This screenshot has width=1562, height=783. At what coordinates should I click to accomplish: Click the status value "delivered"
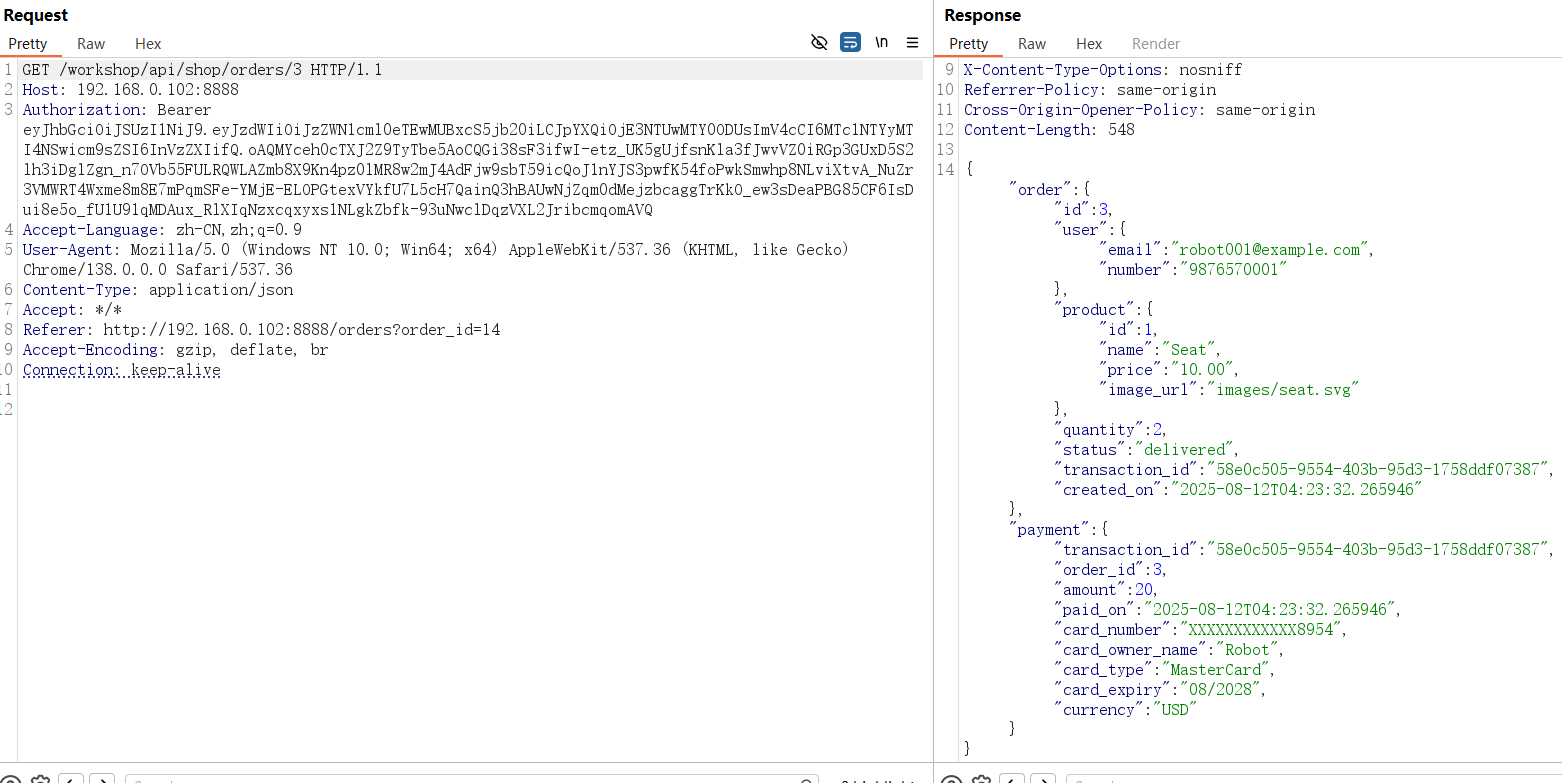[x=1185, y=450]
